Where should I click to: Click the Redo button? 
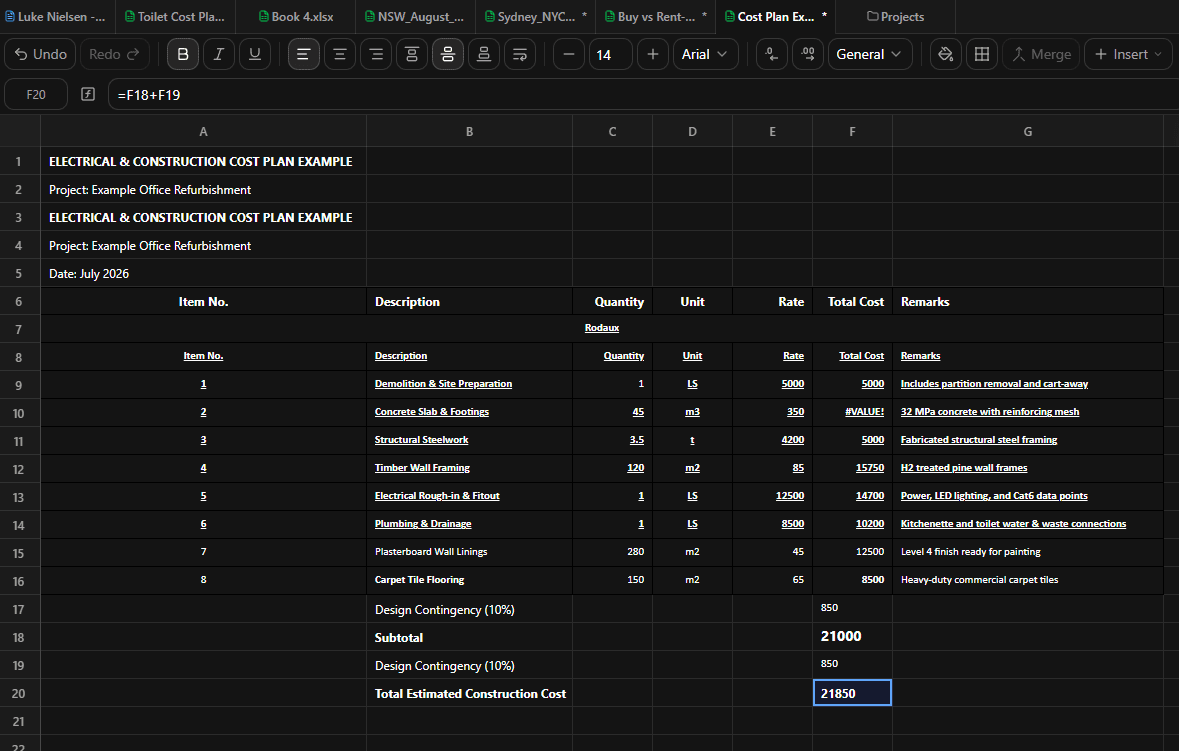[x=114, y=54]
